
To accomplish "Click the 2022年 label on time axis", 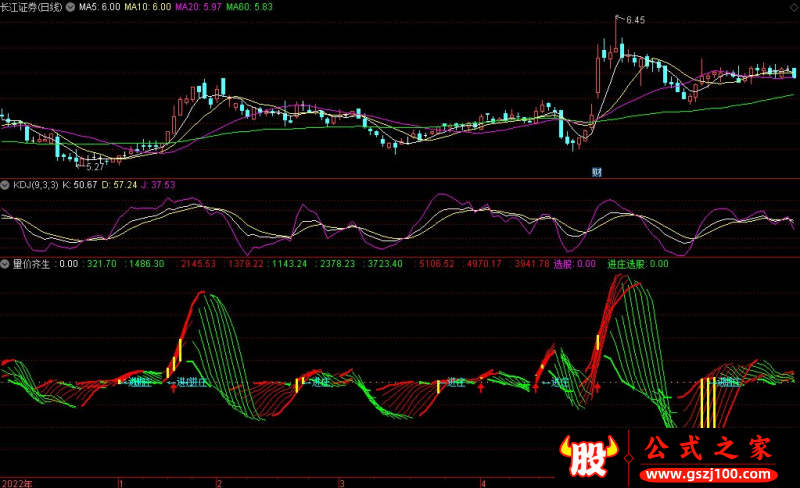I will [x=17, y=483].
